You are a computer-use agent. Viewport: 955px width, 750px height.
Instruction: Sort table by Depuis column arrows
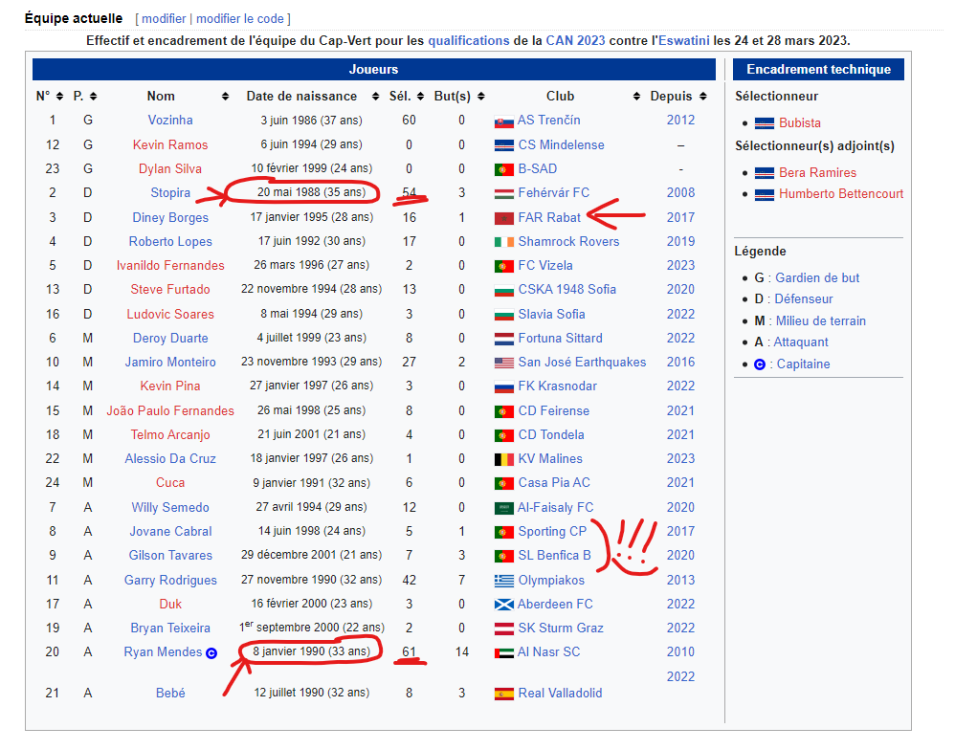703,96
